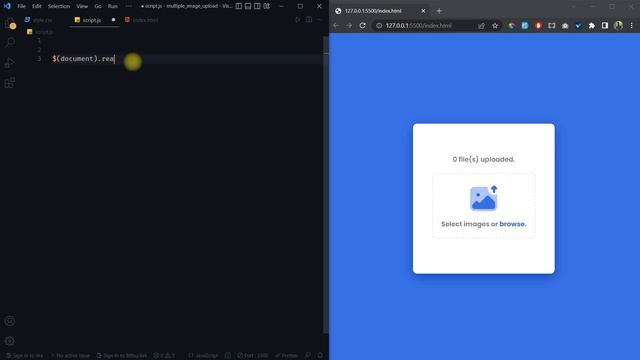Open the Explorer view in the activity bar
The width and height of the screenshot is (640, 360).
click(10, 23)
